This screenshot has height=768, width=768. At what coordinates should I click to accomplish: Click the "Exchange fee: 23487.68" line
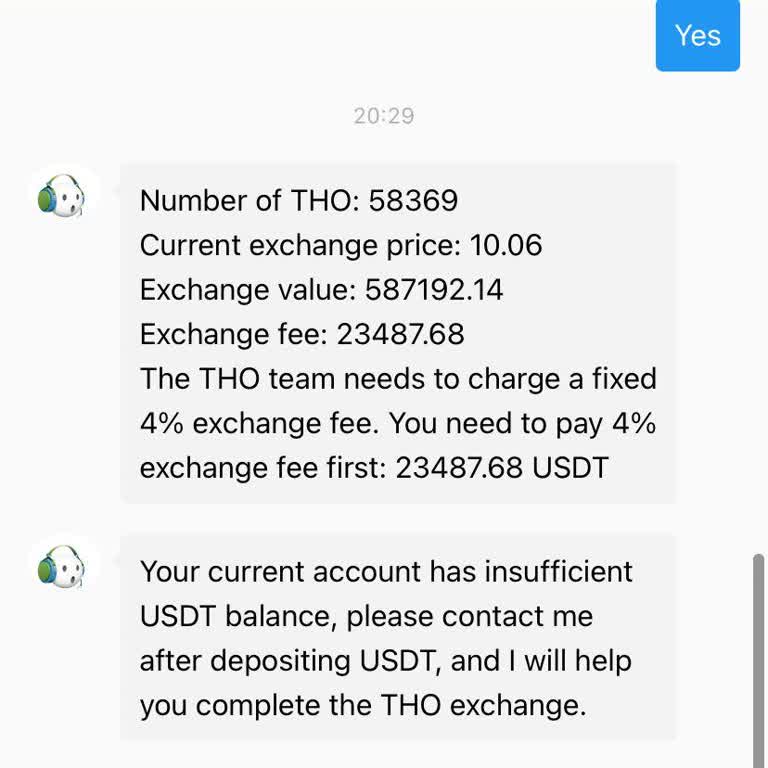point(302,334)
